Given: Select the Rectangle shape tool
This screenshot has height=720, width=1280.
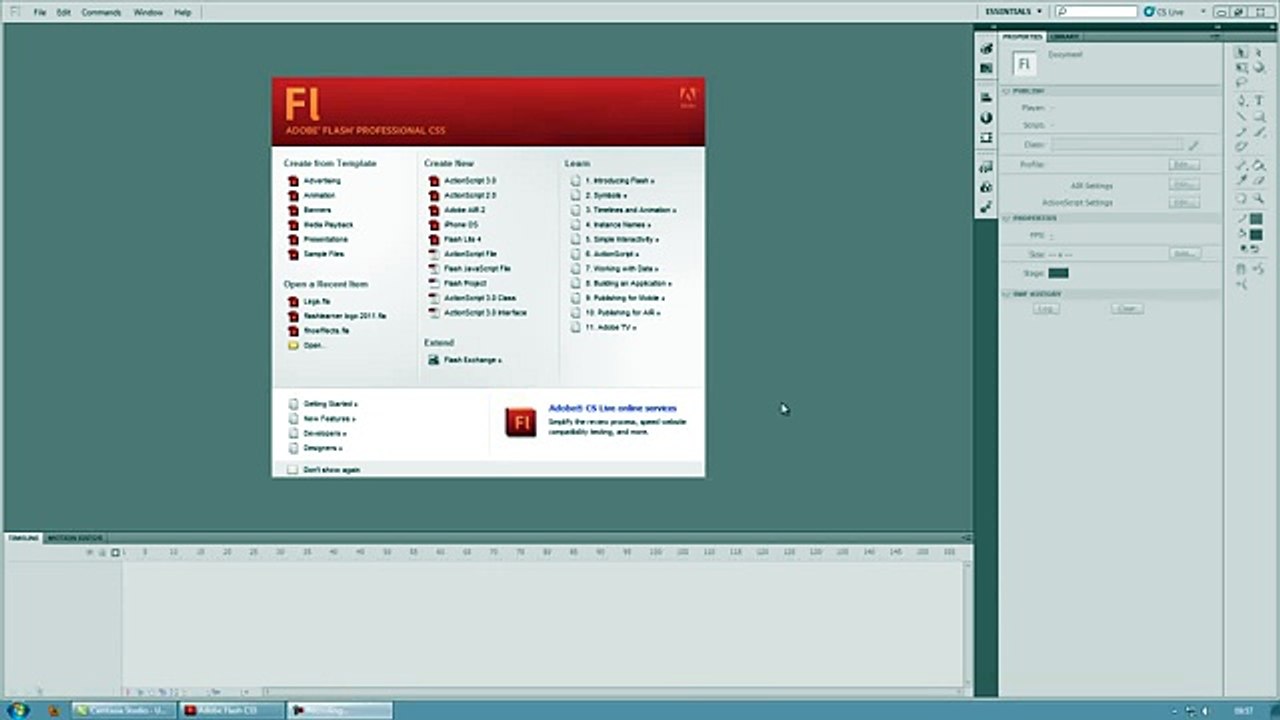Looking at the screenshot, I should 1258,117.
